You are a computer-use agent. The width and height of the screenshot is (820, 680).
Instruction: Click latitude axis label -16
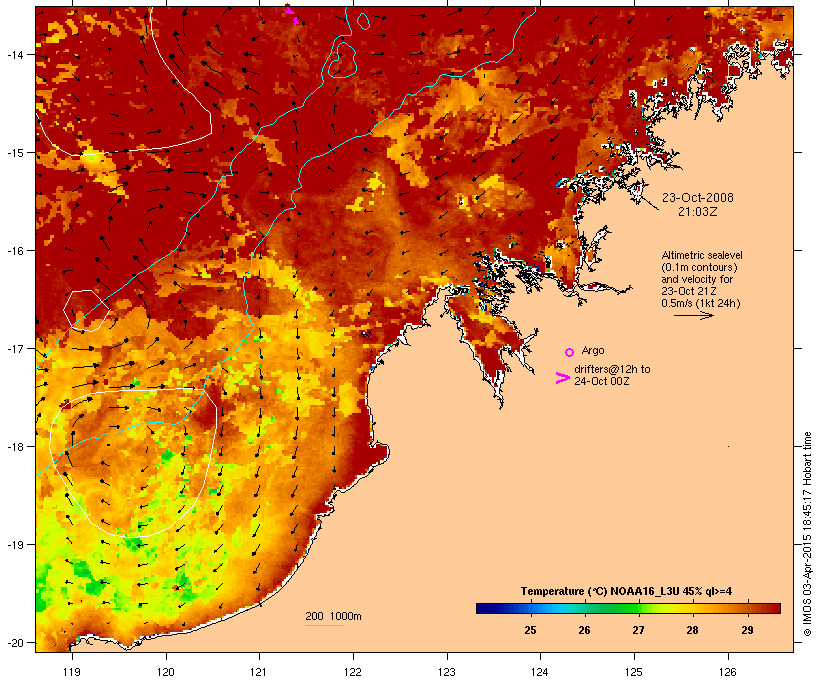coord(15,251)
